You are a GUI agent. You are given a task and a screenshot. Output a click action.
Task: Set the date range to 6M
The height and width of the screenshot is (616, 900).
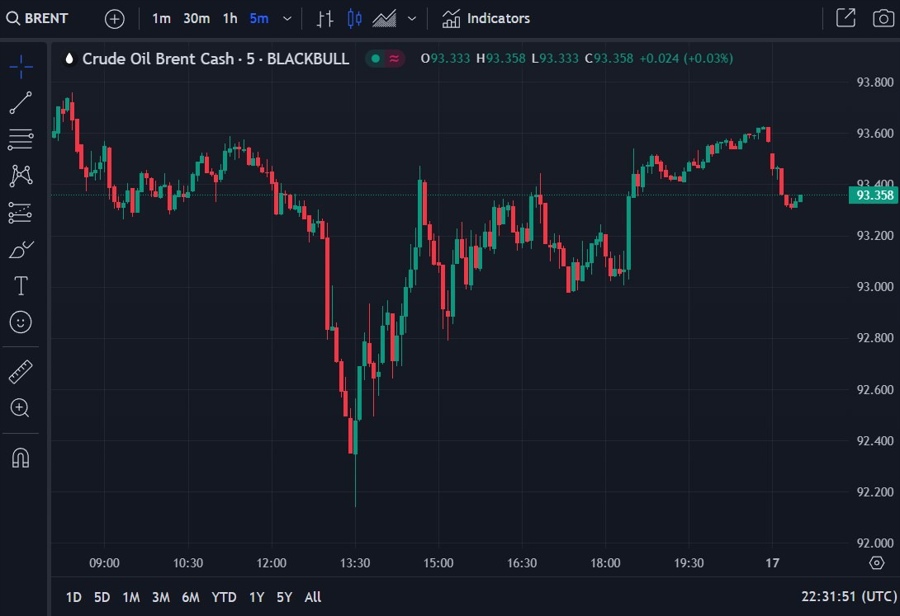click(191, 597)
